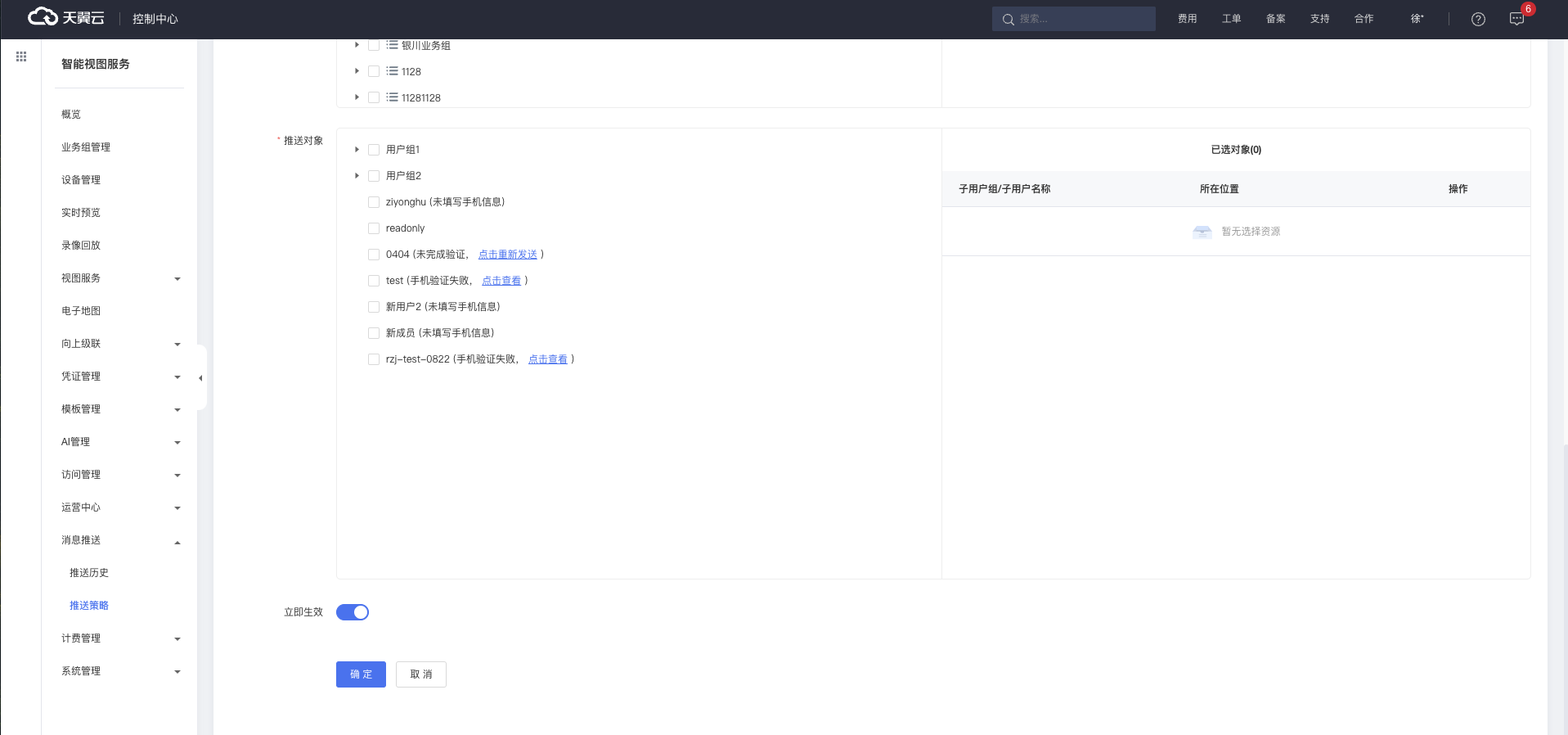Select the readonly user checkbox

374,228
